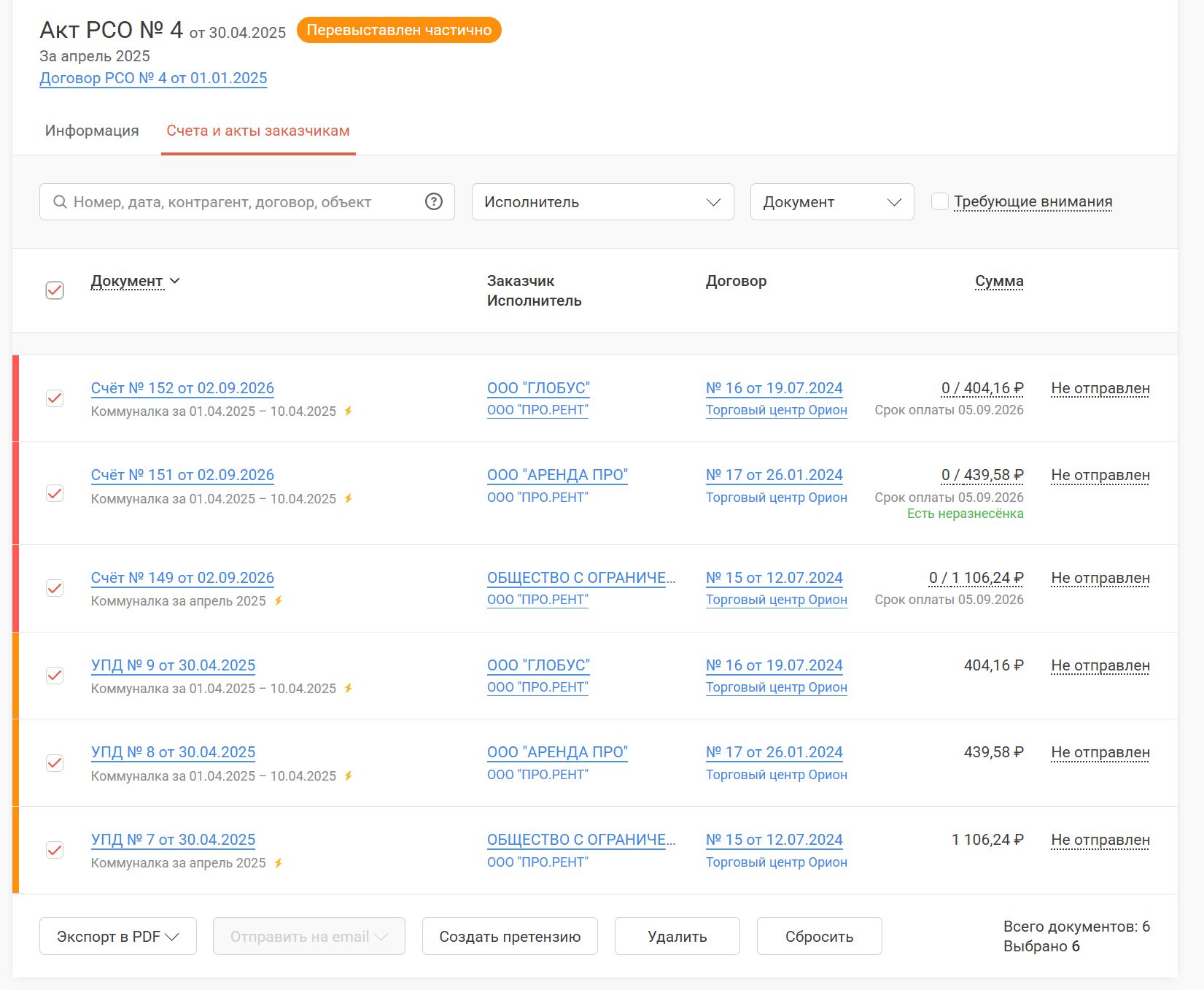Click lightning icon in Счёт № 152 row

tap(349, 411)
